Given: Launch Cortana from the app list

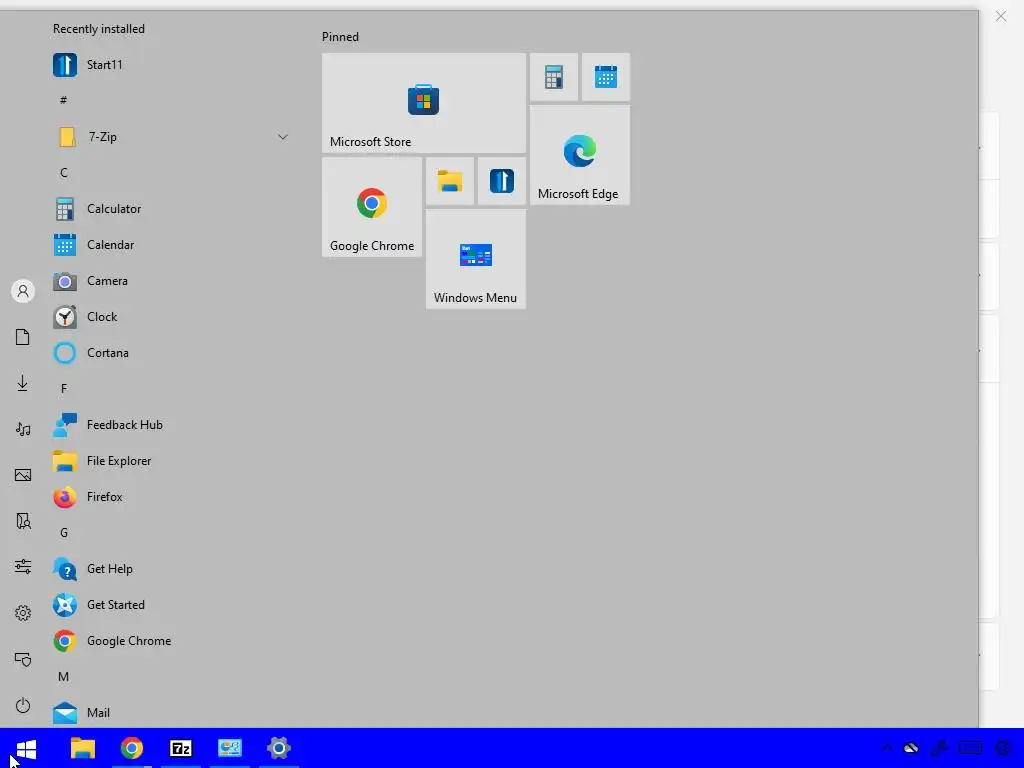Looking at the screenshot, I should pos(170,353).
